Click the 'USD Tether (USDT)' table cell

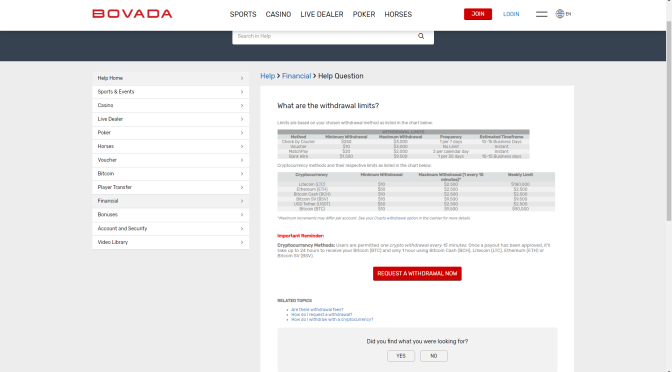[x=312, y=204]
